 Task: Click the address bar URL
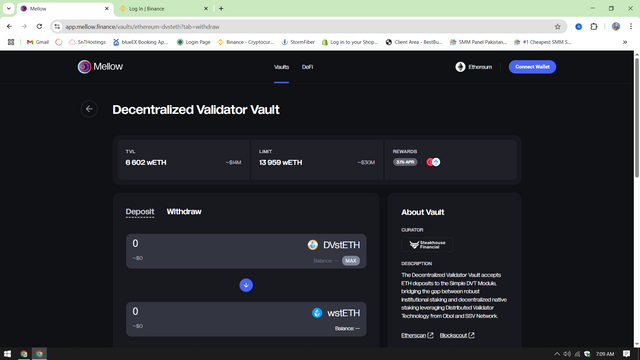tap(142, 27)
